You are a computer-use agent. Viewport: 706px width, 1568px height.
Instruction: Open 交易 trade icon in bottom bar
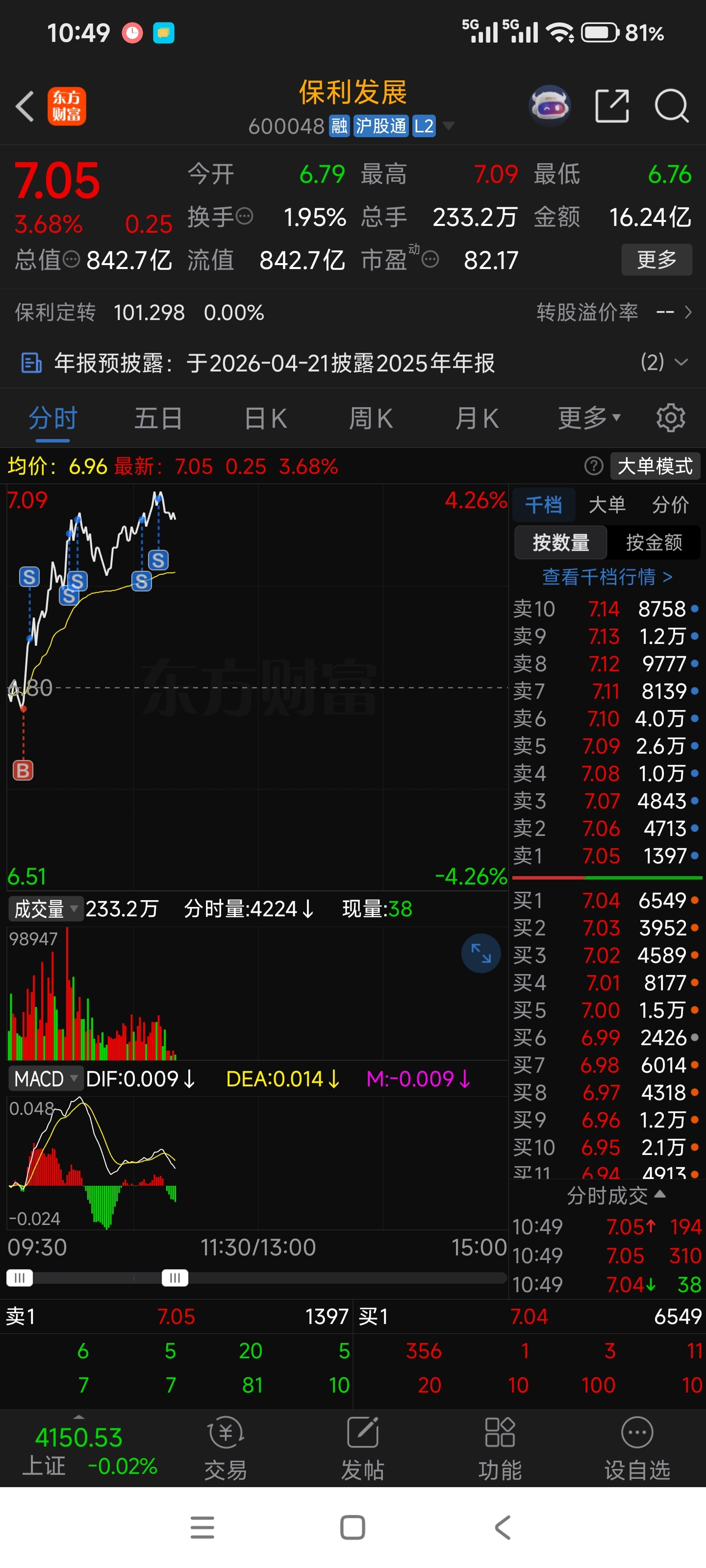click(226, 1433)
